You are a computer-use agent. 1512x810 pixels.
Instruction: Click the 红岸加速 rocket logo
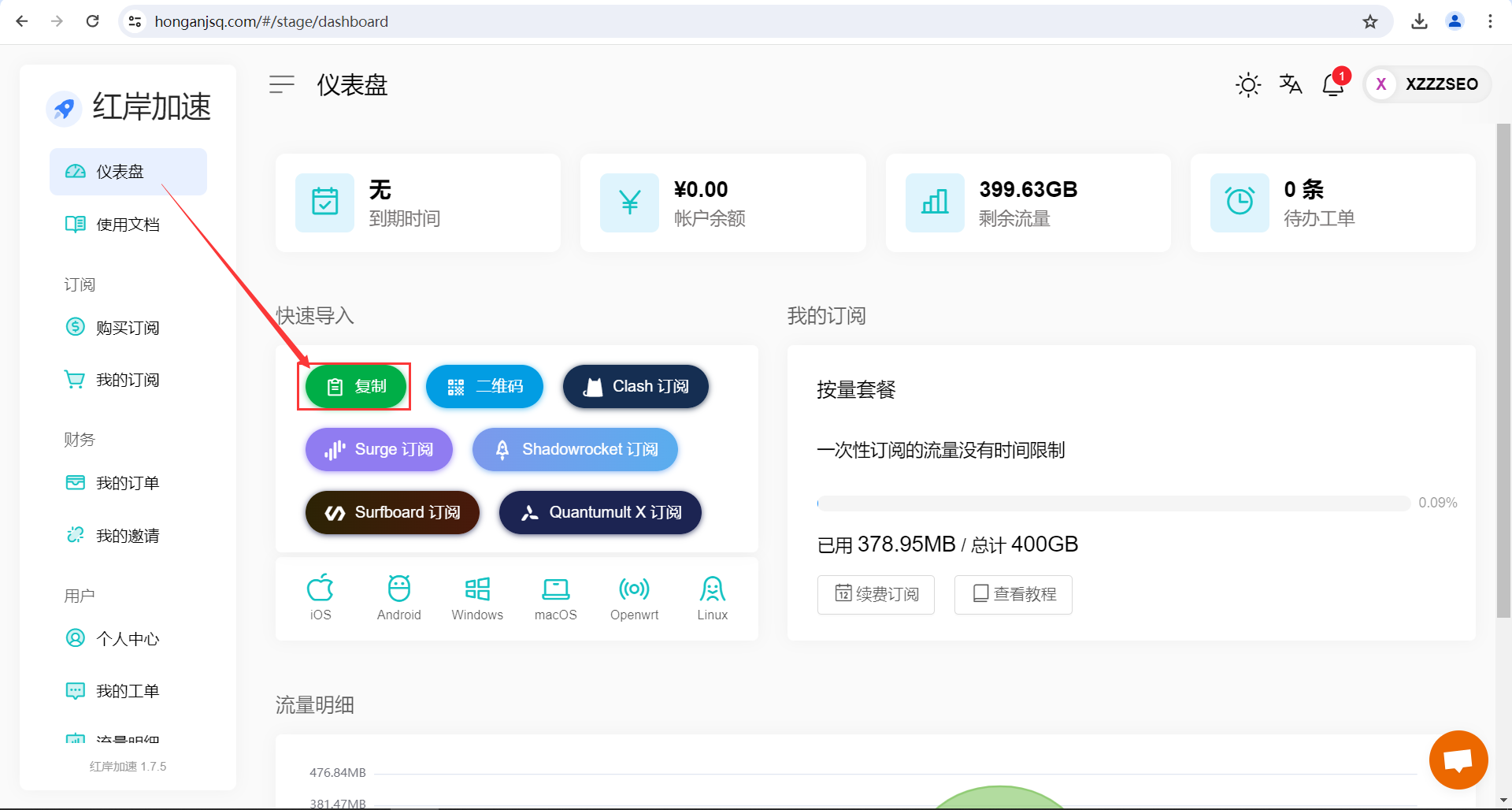tap(65, 108)
